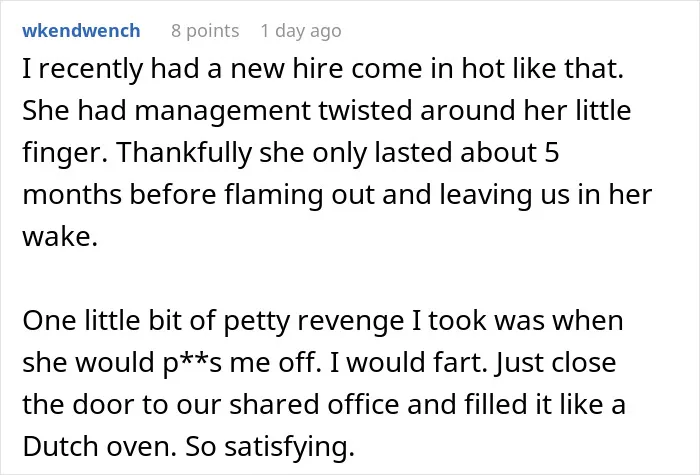The width and height of the screenshot is (700, 475).
Task: Click the word twisted in second line
Action: coord(365,111)
